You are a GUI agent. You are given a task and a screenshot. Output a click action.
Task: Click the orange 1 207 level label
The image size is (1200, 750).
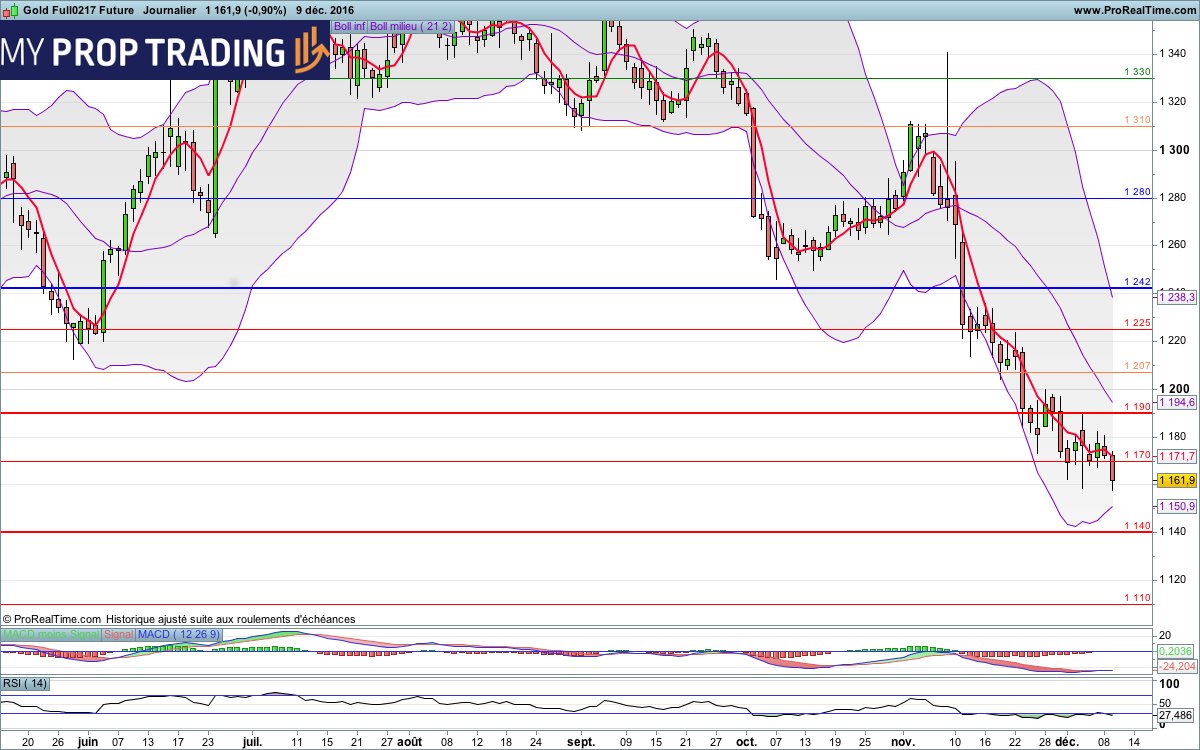(1137, 366)
